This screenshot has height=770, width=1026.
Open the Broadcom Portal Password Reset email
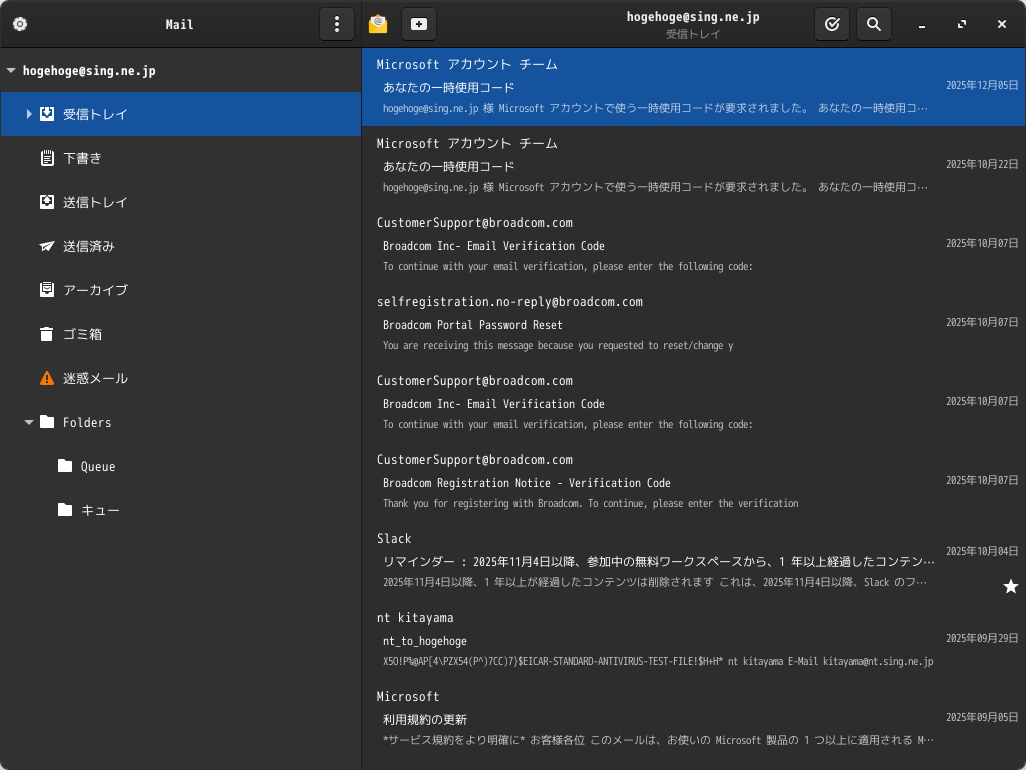tap(694, 324)
